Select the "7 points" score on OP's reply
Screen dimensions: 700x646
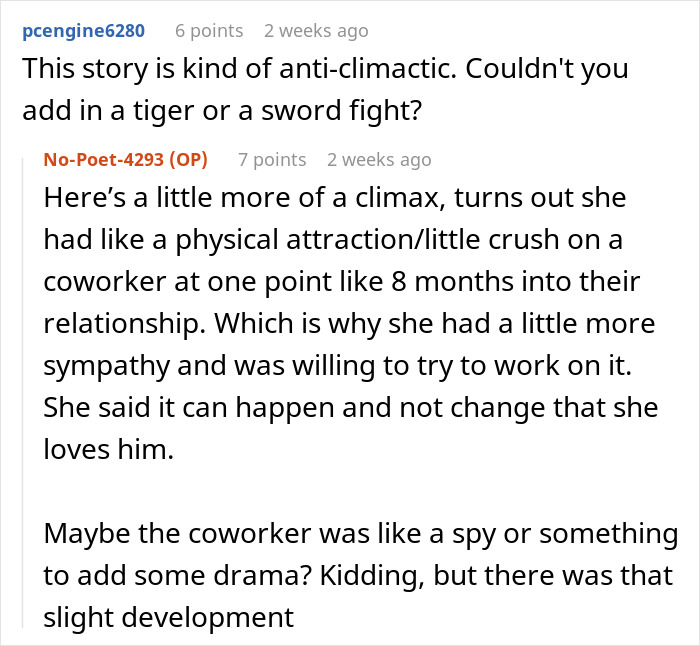272,159
